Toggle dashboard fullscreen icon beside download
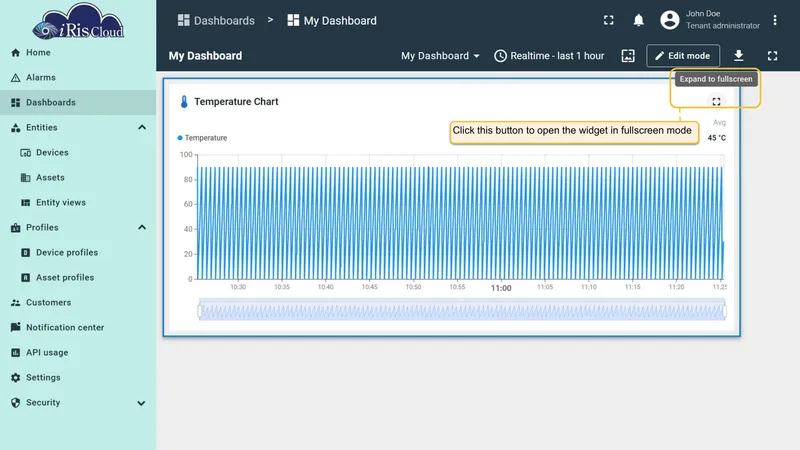 (x=772, y=56)
